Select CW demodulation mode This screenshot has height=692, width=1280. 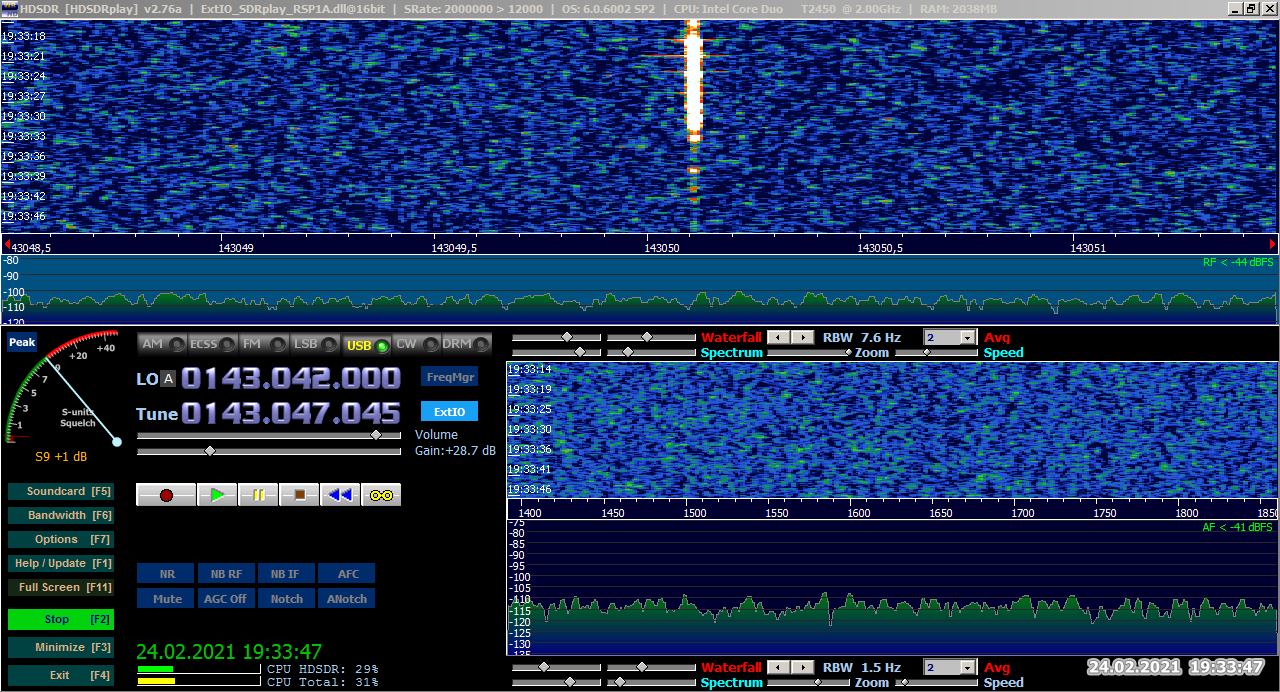[416, 344]
